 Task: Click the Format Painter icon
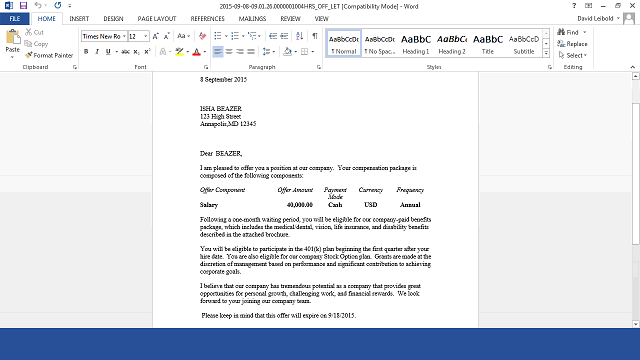pos(28,55)
